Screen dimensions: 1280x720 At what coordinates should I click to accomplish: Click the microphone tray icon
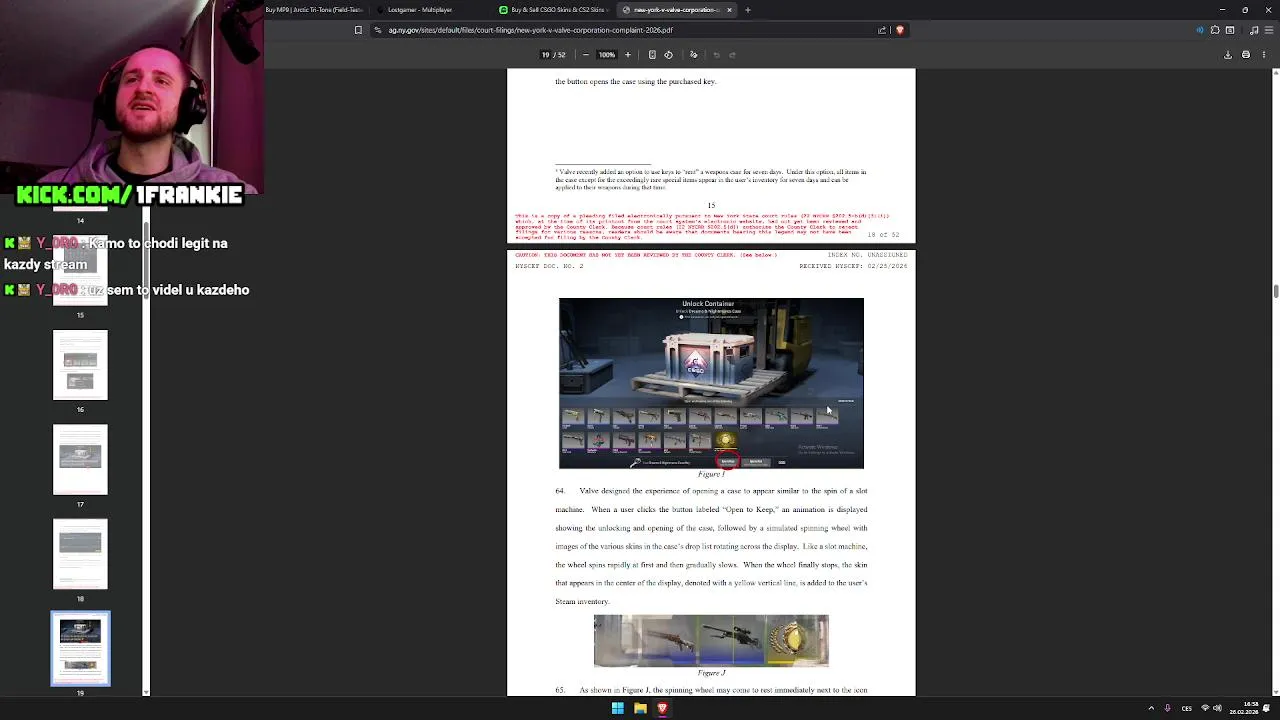tap(1167, 708)
